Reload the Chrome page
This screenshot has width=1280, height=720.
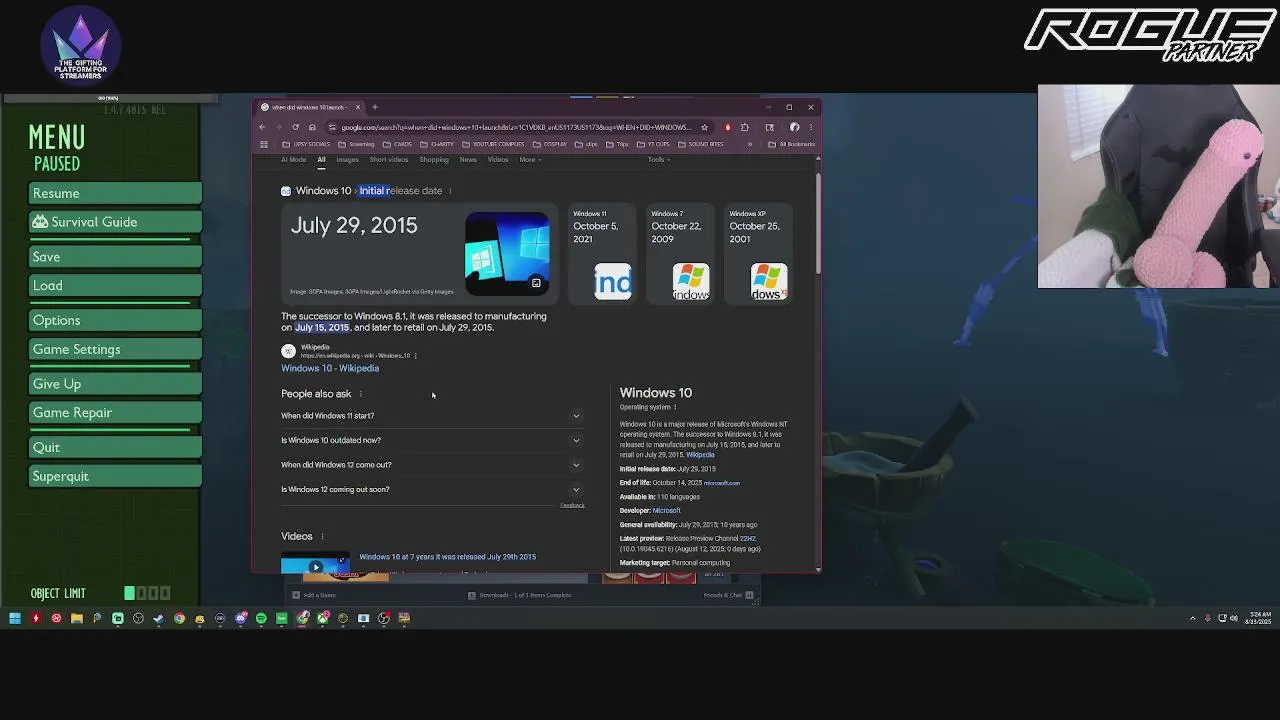(295, 127)
